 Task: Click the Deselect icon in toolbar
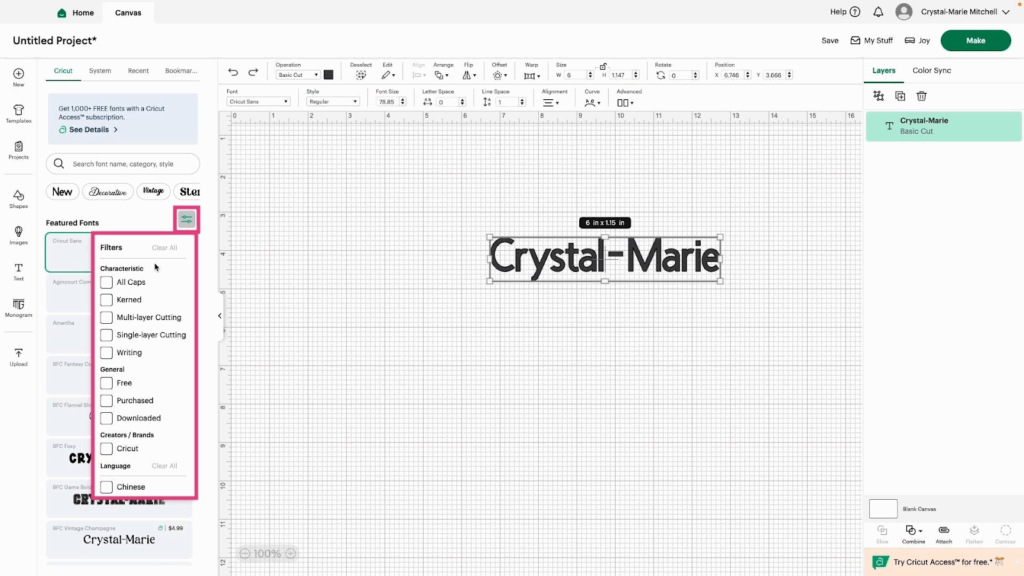360,75
